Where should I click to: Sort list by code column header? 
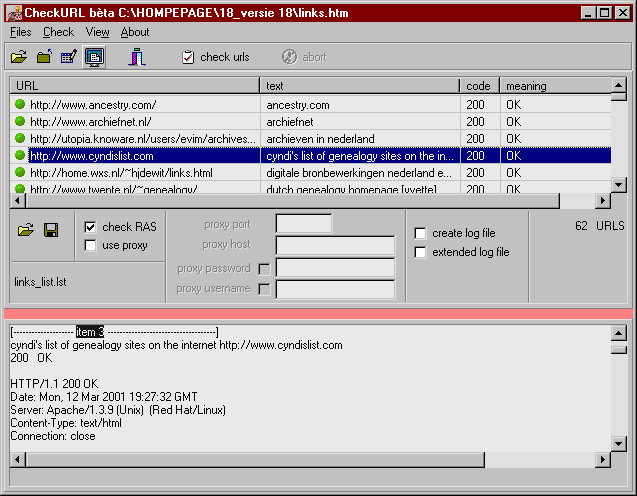[480, 86]
